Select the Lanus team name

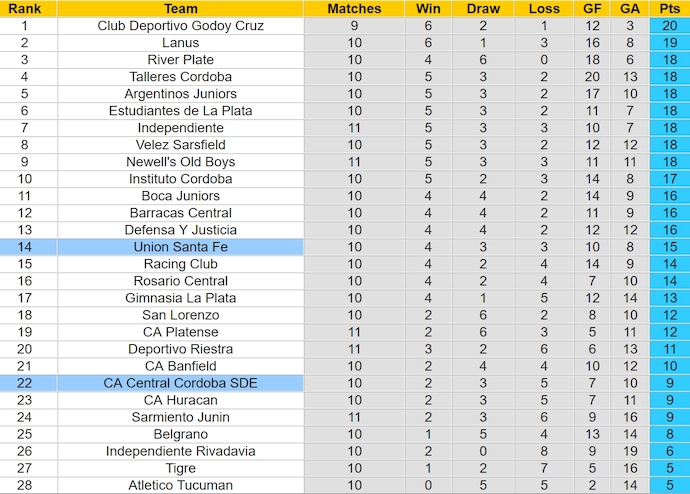click(x=180, y=43)
